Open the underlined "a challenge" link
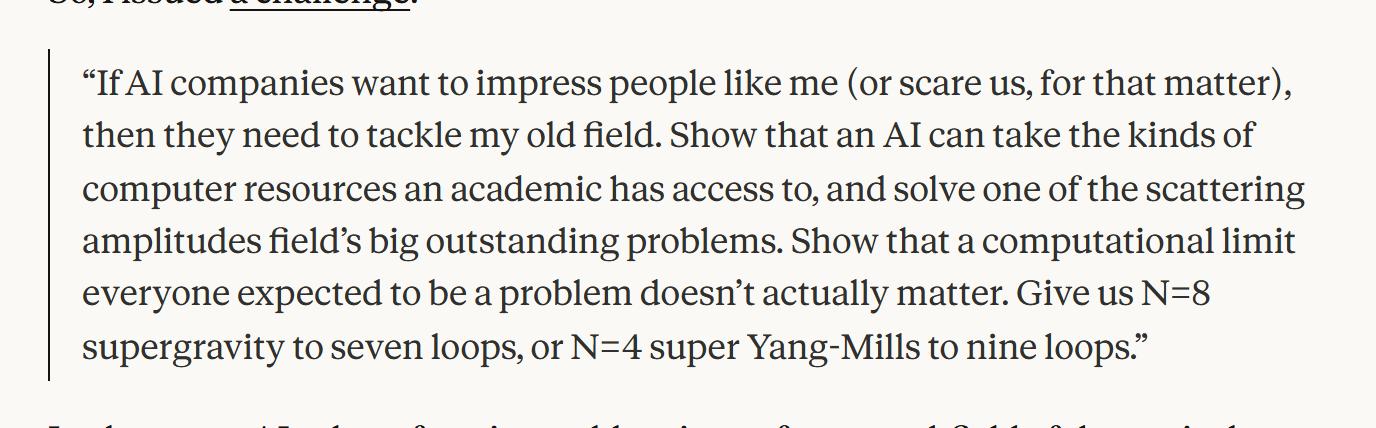1376x428 pixels. 318,4
